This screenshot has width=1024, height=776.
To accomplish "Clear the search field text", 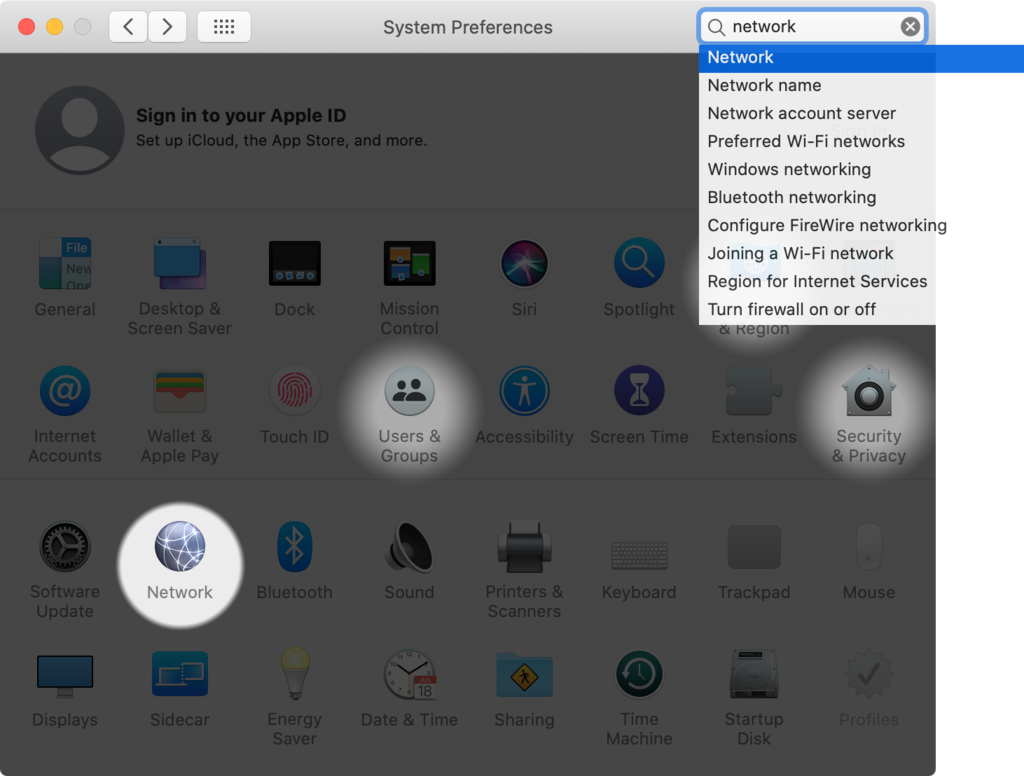I will (x=910, y=27).
